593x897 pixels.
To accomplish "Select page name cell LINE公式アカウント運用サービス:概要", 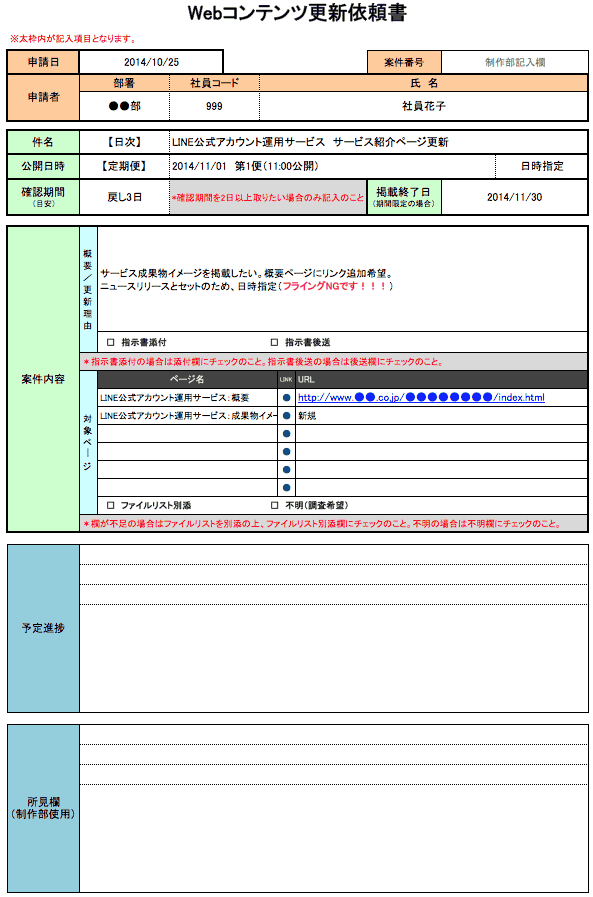I will pyautogui.click(x=188, y=398).
